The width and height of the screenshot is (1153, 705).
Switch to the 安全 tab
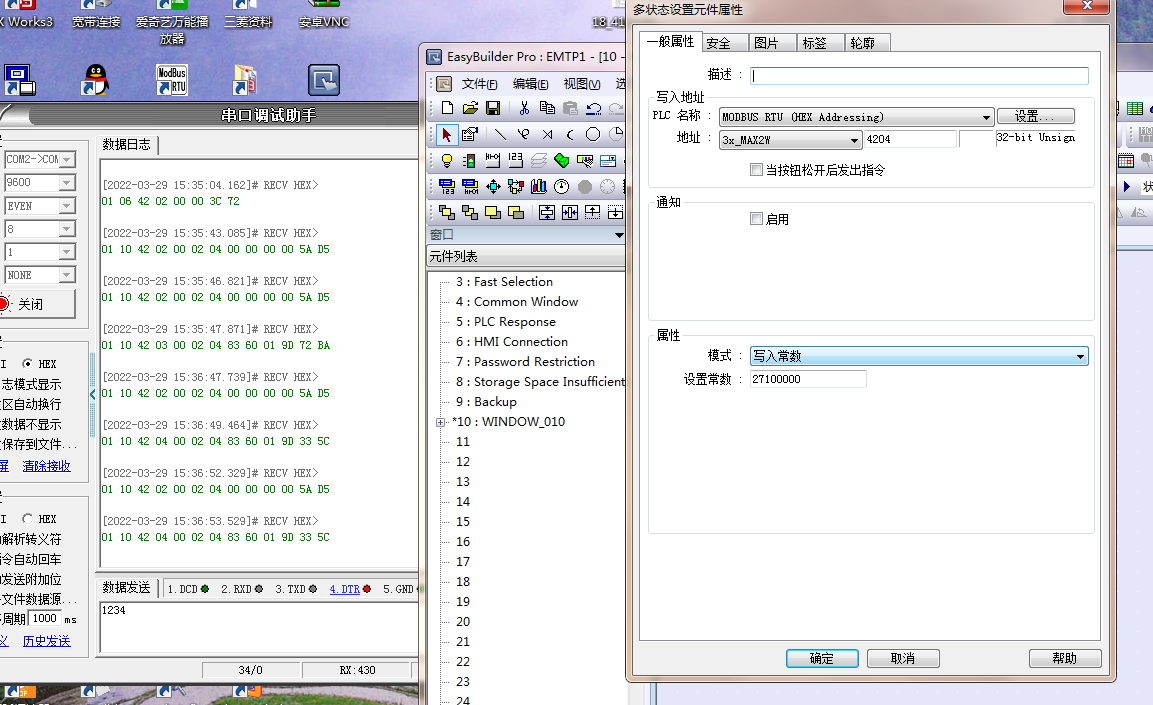[x=718, y=43]
